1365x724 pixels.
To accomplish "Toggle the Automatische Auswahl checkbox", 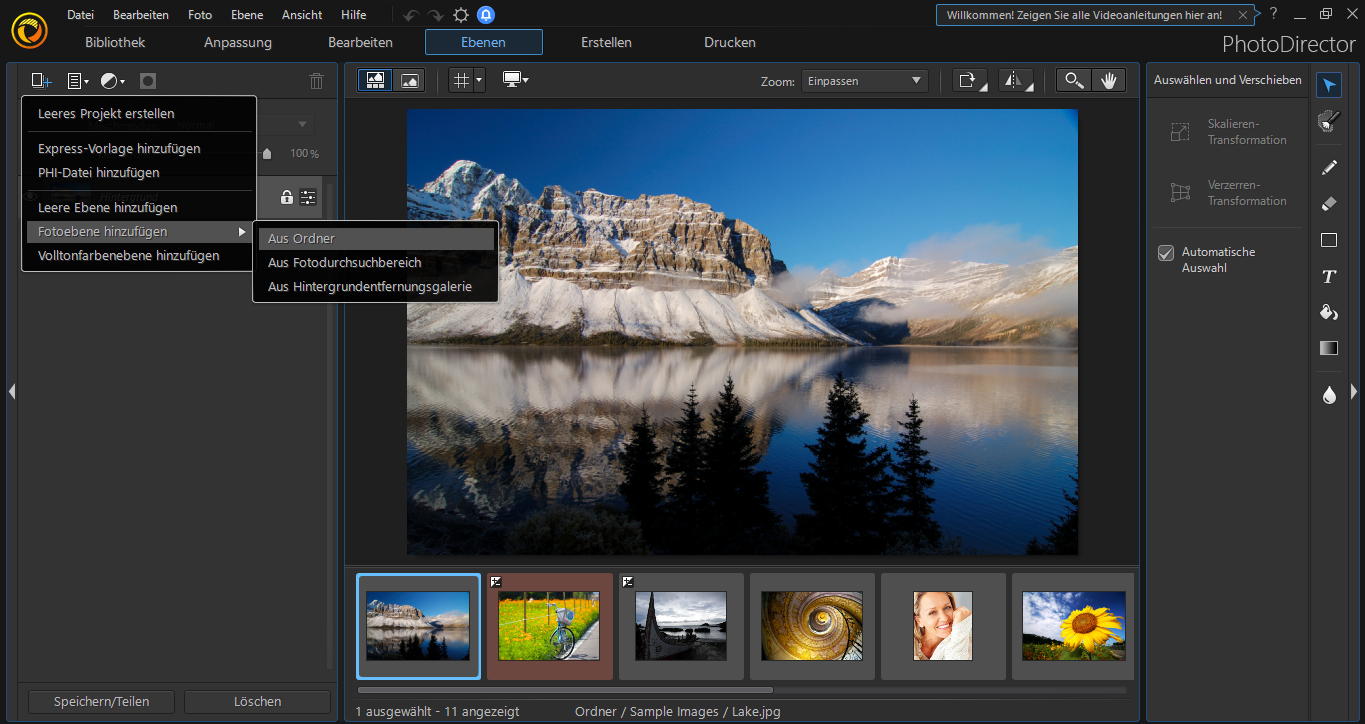I will [x=1166, y=253].
